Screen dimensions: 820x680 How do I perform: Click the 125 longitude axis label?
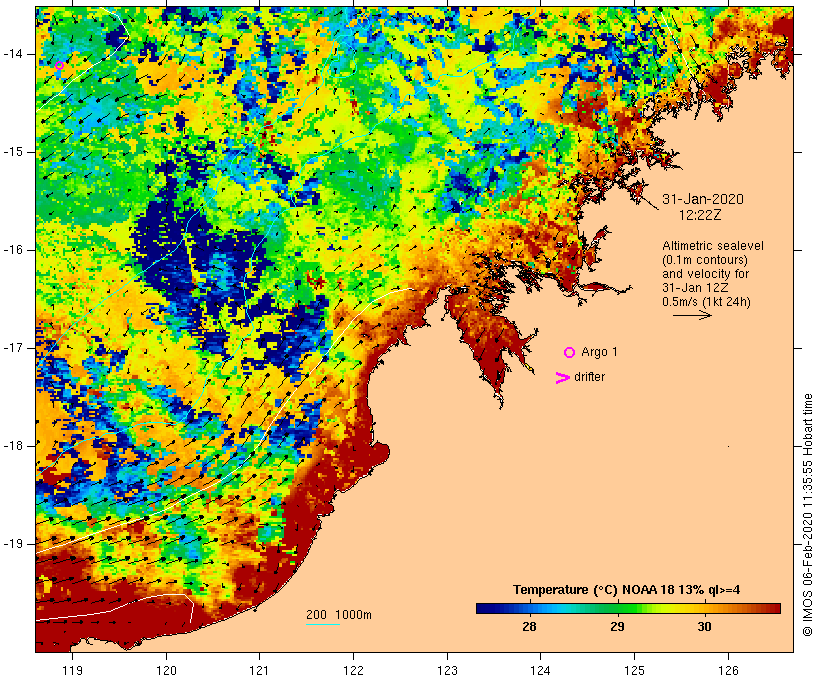pos(634,670)
